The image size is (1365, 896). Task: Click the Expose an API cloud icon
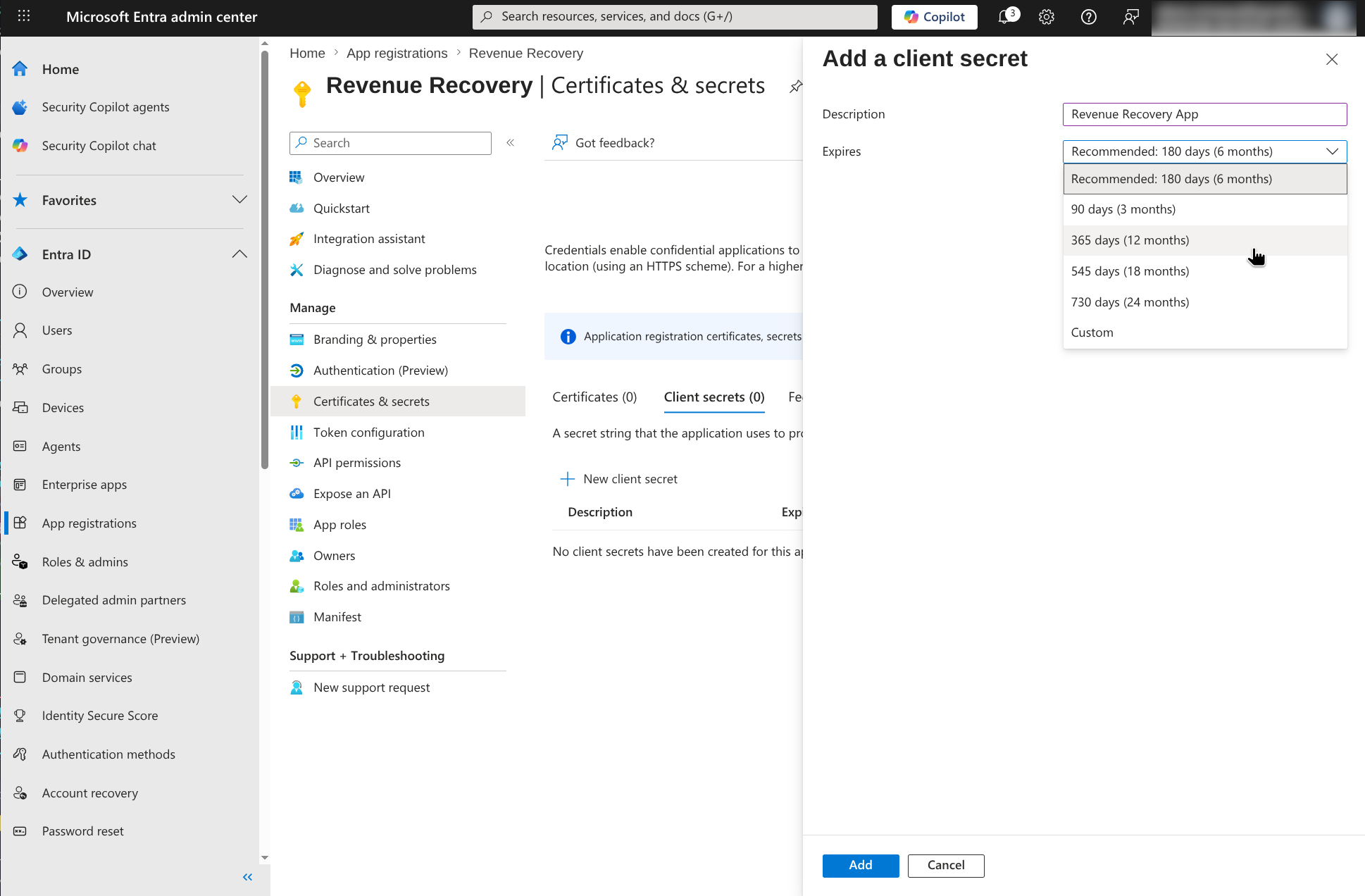[297, 494]
